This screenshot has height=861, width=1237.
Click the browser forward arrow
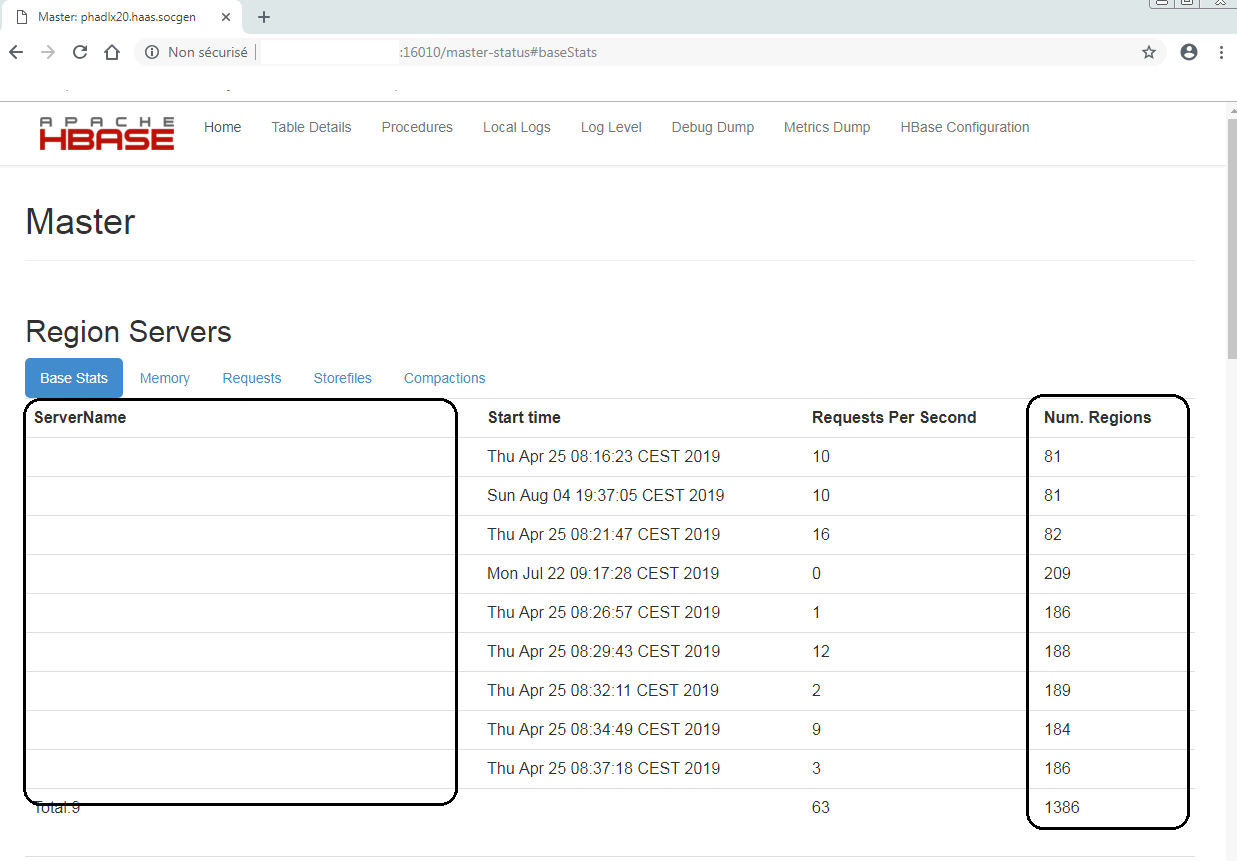tap(47, 51)
